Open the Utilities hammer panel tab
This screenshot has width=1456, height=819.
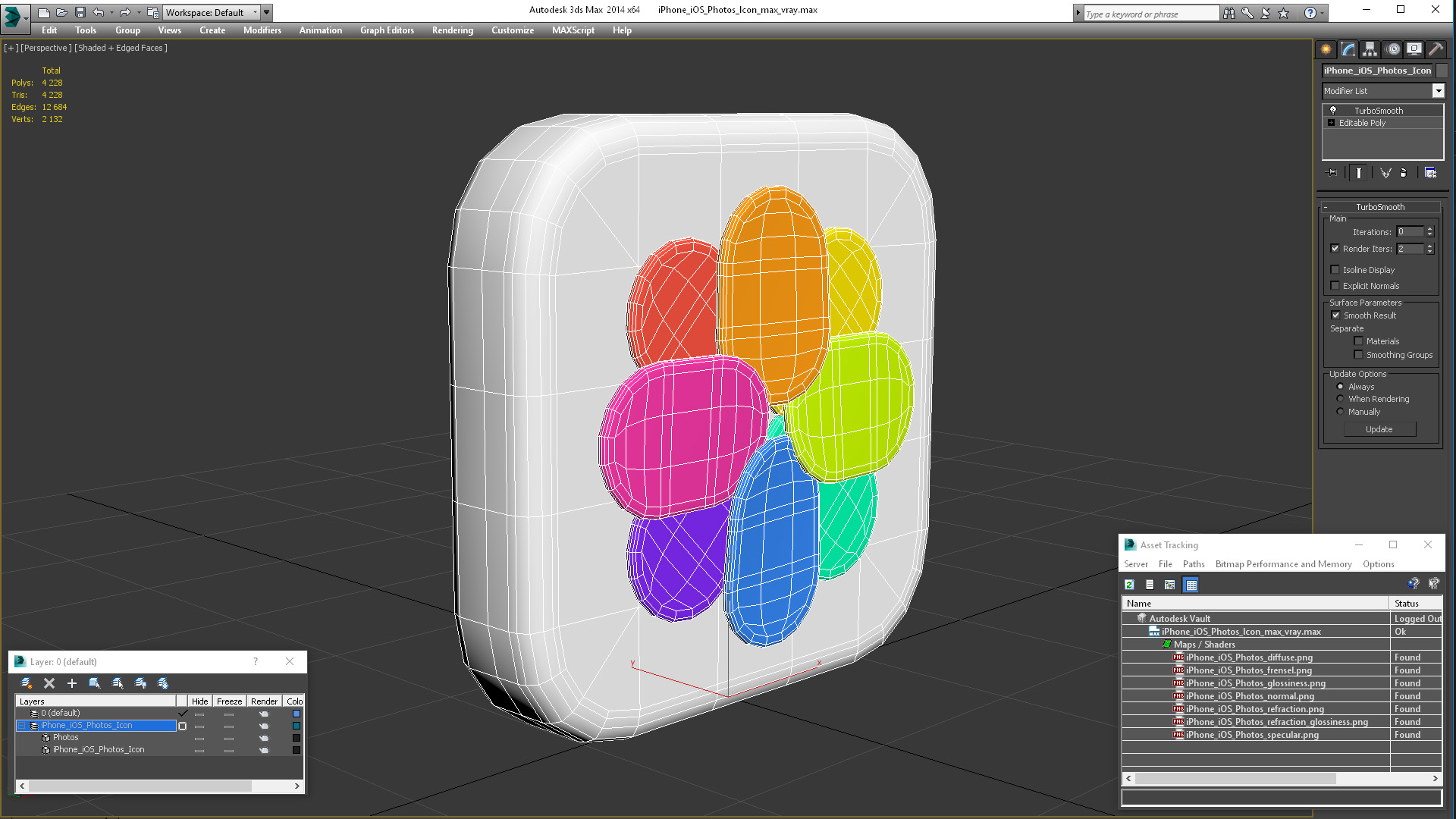click(x=1436, y=49)
